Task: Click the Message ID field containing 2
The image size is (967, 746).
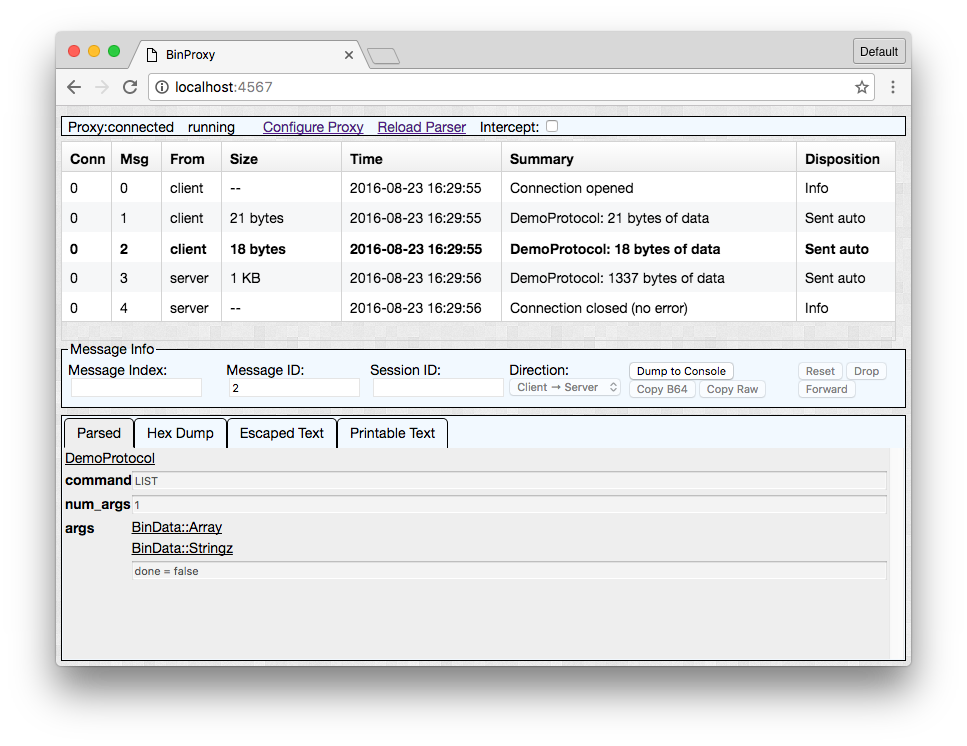Action: coord(294,388)
